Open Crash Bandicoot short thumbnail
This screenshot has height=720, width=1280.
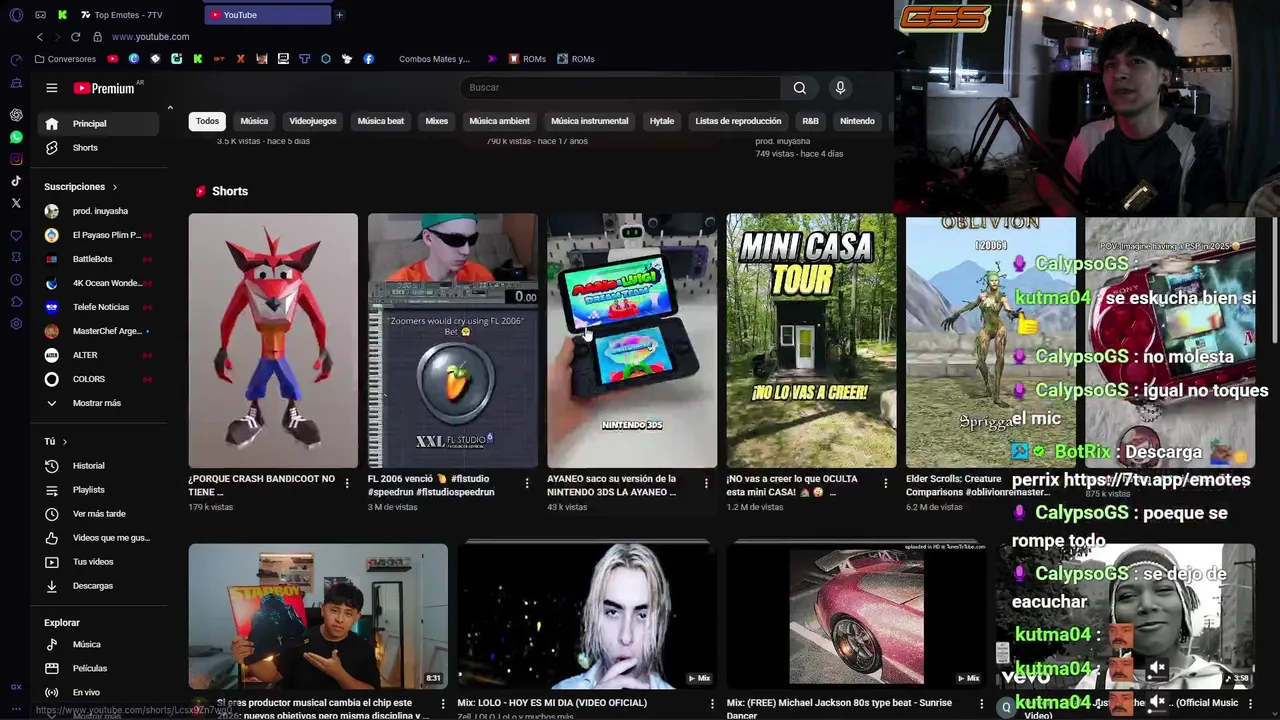click(273, 340)
